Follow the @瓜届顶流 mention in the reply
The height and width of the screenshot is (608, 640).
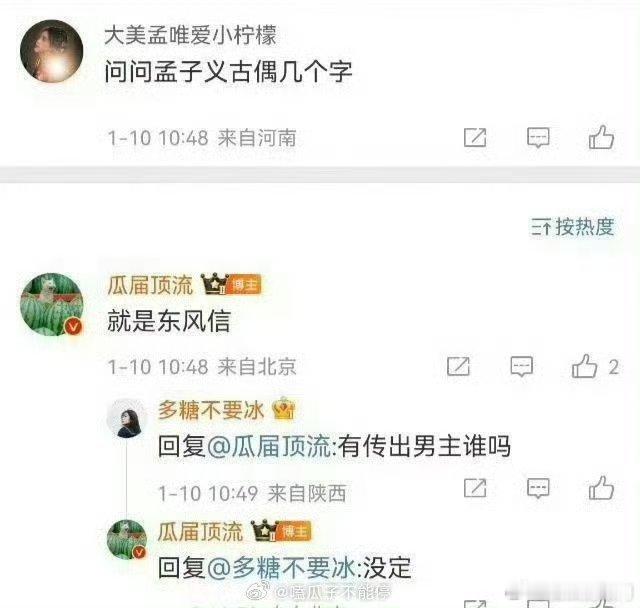[x=269, y=446]
